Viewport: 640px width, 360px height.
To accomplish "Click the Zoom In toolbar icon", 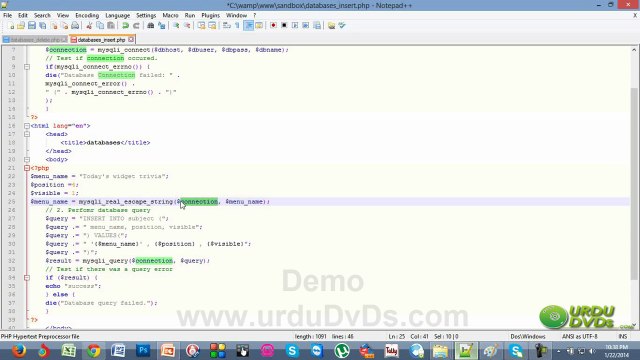I will pyautogui.click(x=176, y=26).
